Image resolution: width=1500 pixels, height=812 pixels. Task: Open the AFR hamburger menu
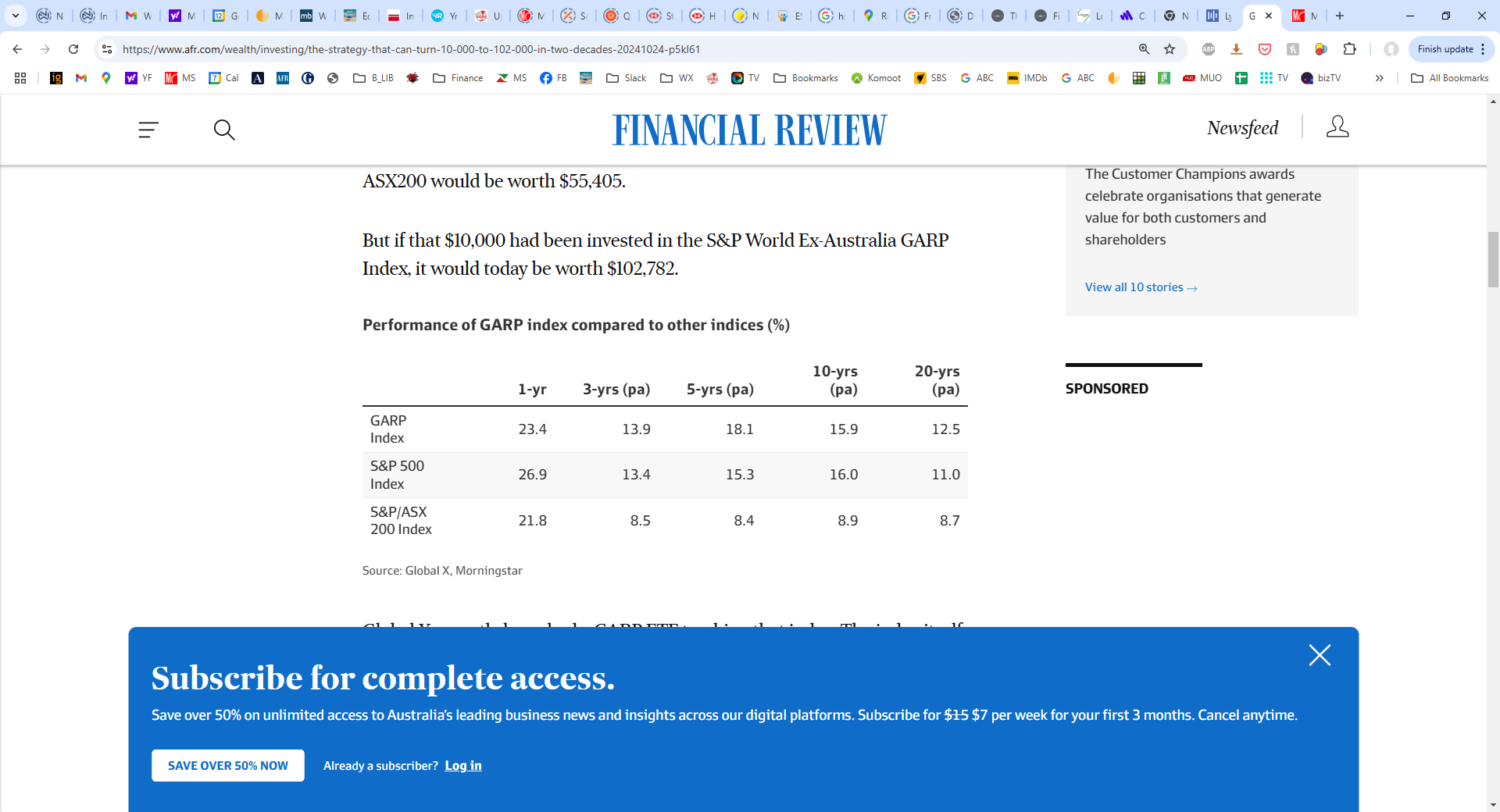[x=148, y=130]
